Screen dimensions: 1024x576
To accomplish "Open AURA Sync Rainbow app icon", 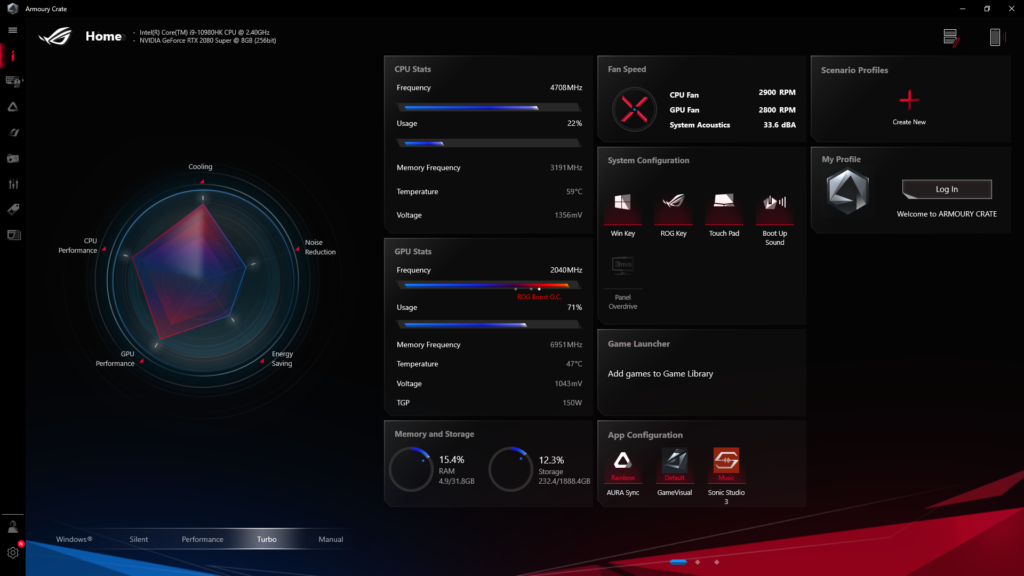I will coord(622,464).
